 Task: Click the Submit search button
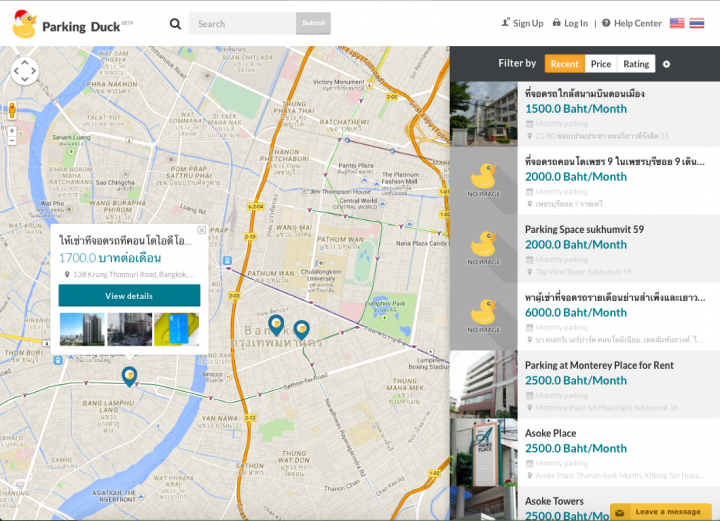tap(313, 23)
